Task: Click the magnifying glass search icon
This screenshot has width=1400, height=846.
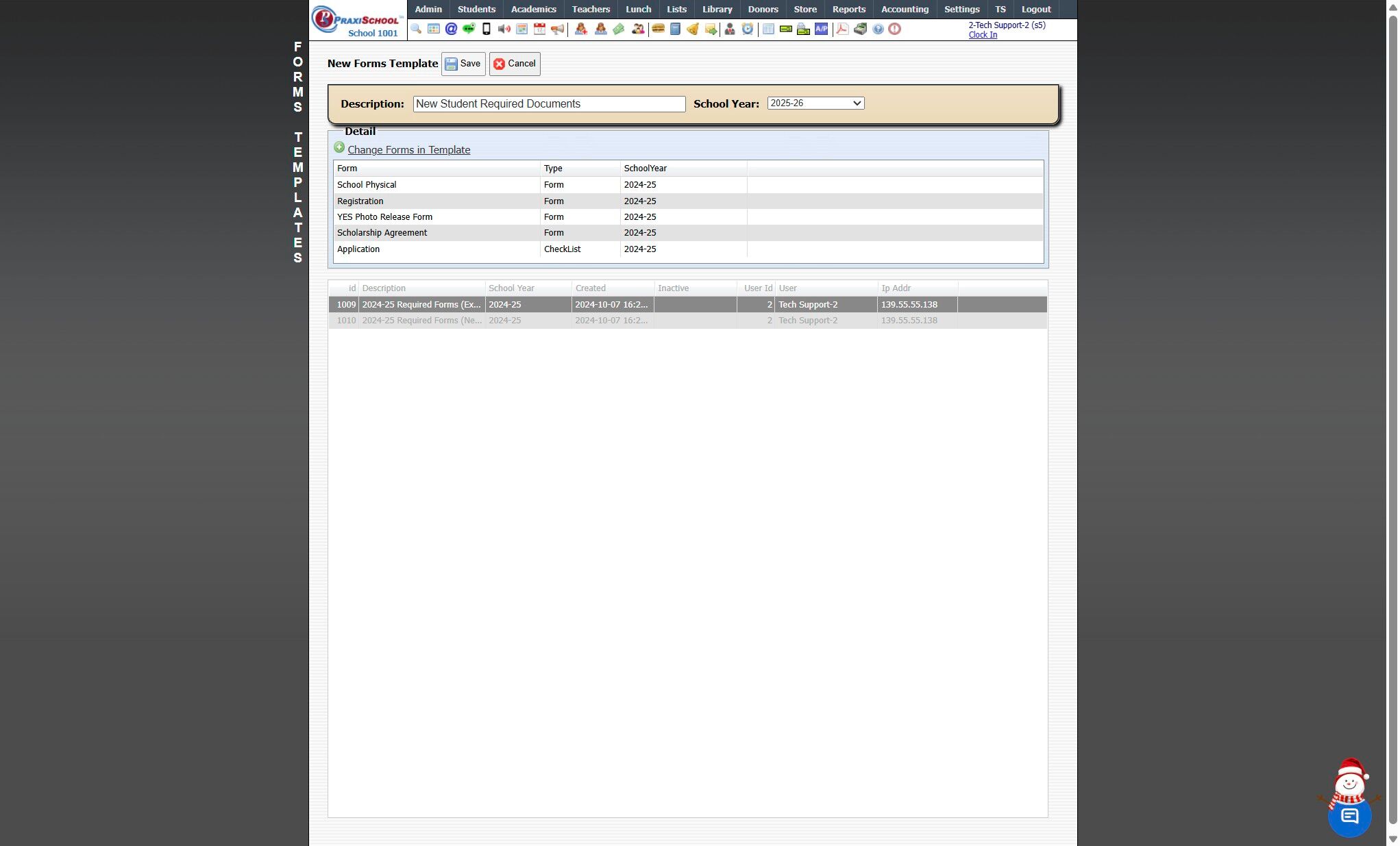Action: tap(416, 29)
